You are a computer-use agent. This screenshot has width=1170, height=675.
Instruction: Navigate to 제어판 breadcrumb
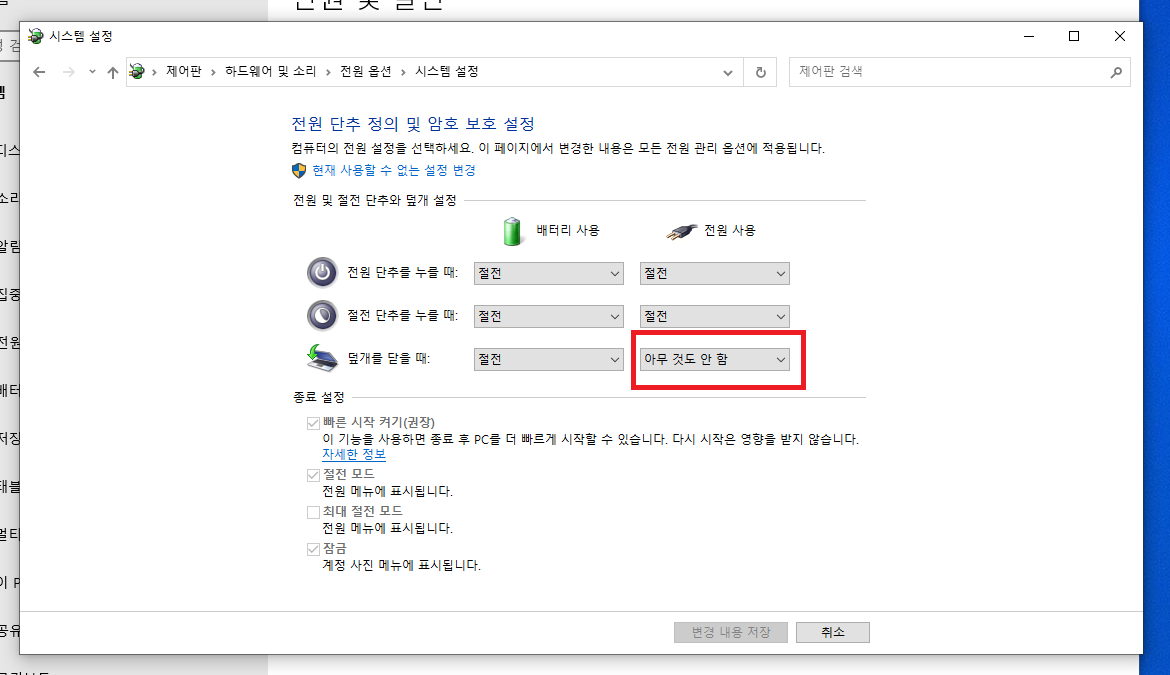pyautogui.click(x=184, y=72)
